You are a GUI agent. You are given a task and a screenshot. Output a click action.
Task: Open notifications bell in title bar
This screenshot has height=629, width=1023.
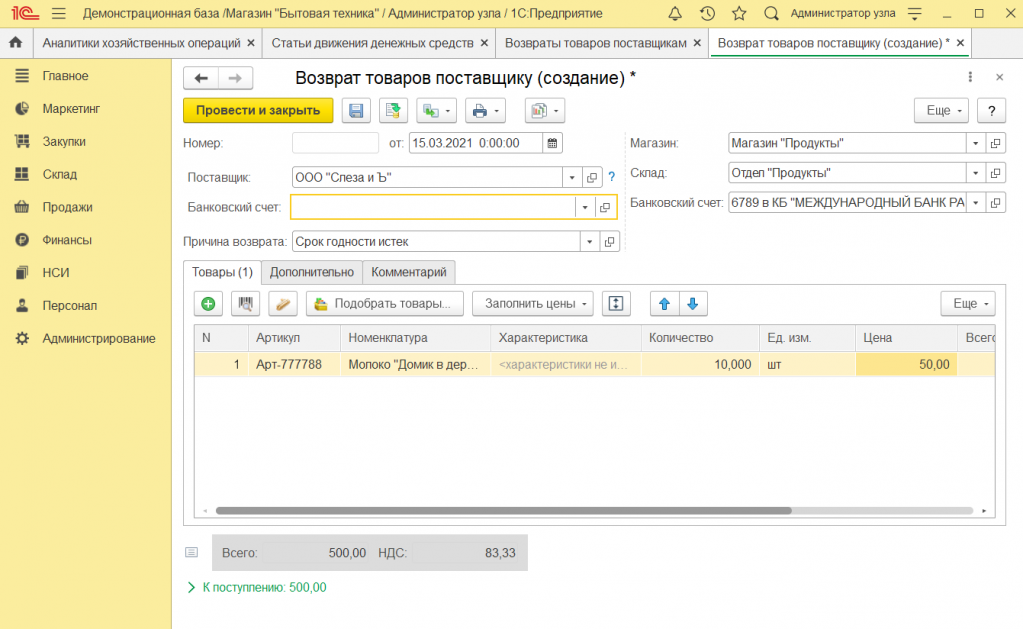675,14
